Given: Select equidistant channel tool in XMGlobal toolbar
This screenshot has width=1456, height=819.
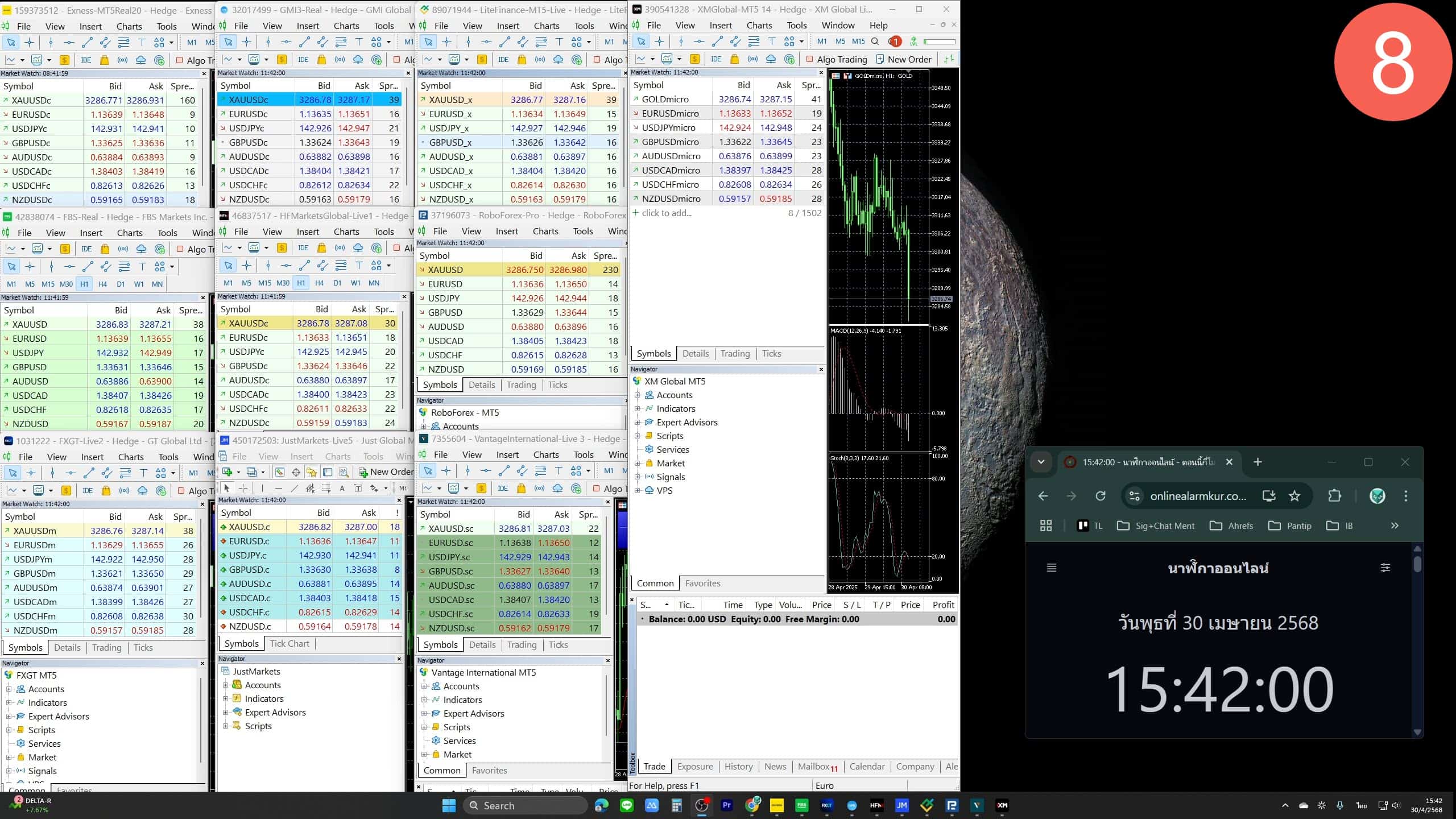Looking at the screenshot, I should [x=735, y=42].
